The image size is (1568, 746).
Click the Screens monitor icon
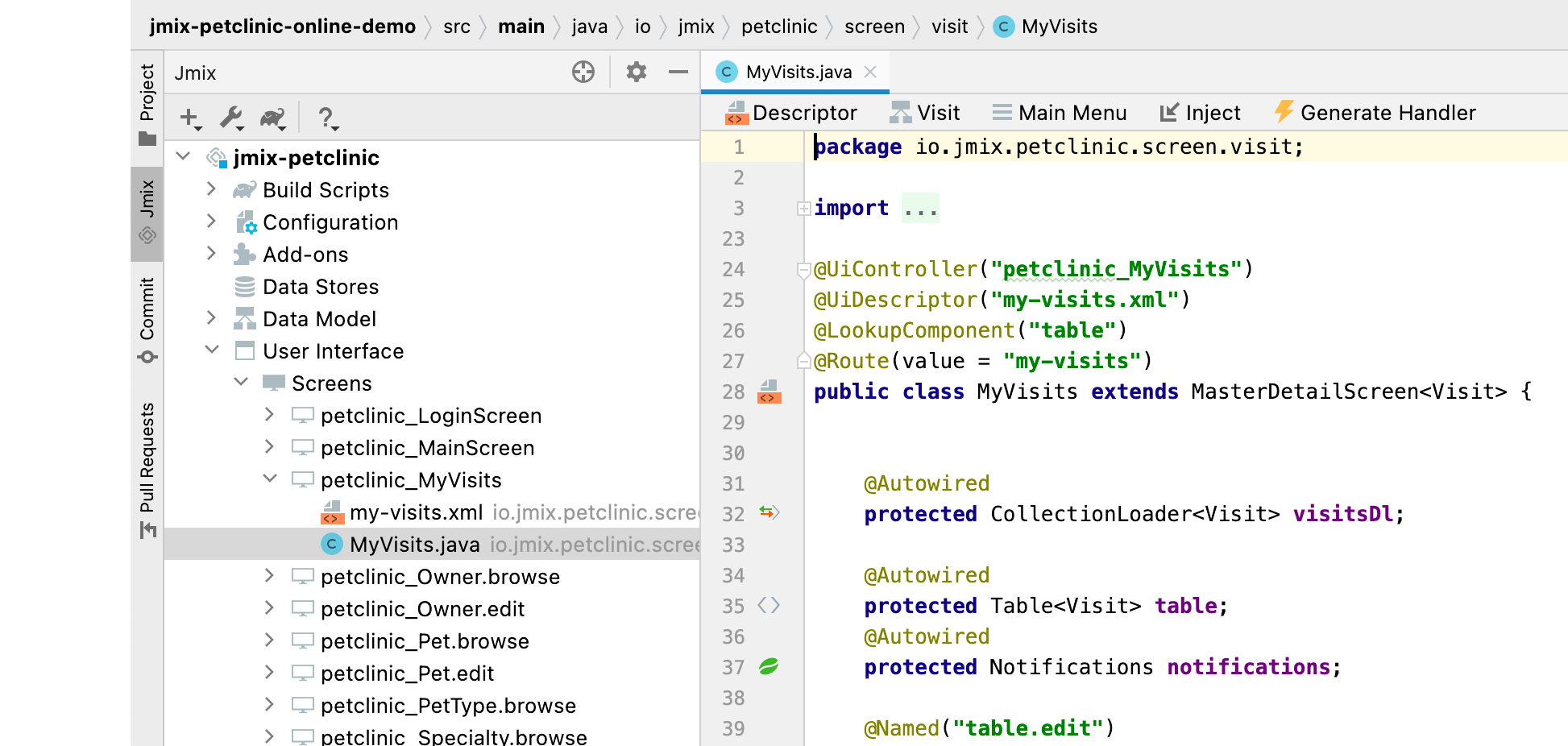(x=274, y=383)
